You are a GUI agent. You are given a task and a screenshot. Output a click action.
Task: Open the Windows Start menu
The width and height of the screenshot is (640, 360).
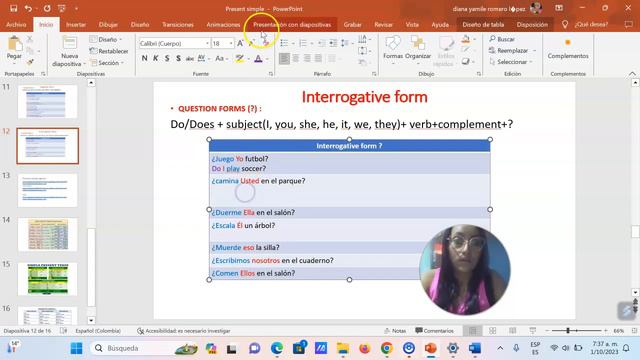(x=76, y=348)
